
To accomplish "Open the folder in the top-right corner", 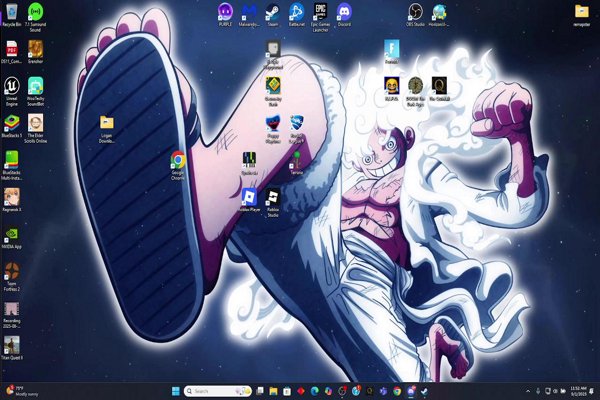I will tap(582, 15).
